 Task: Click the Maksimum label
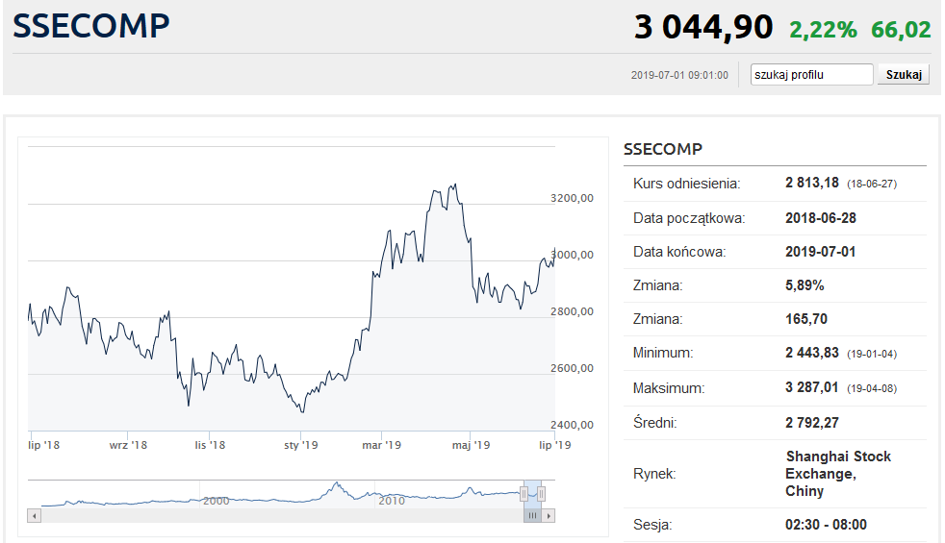tap(668, 388)
